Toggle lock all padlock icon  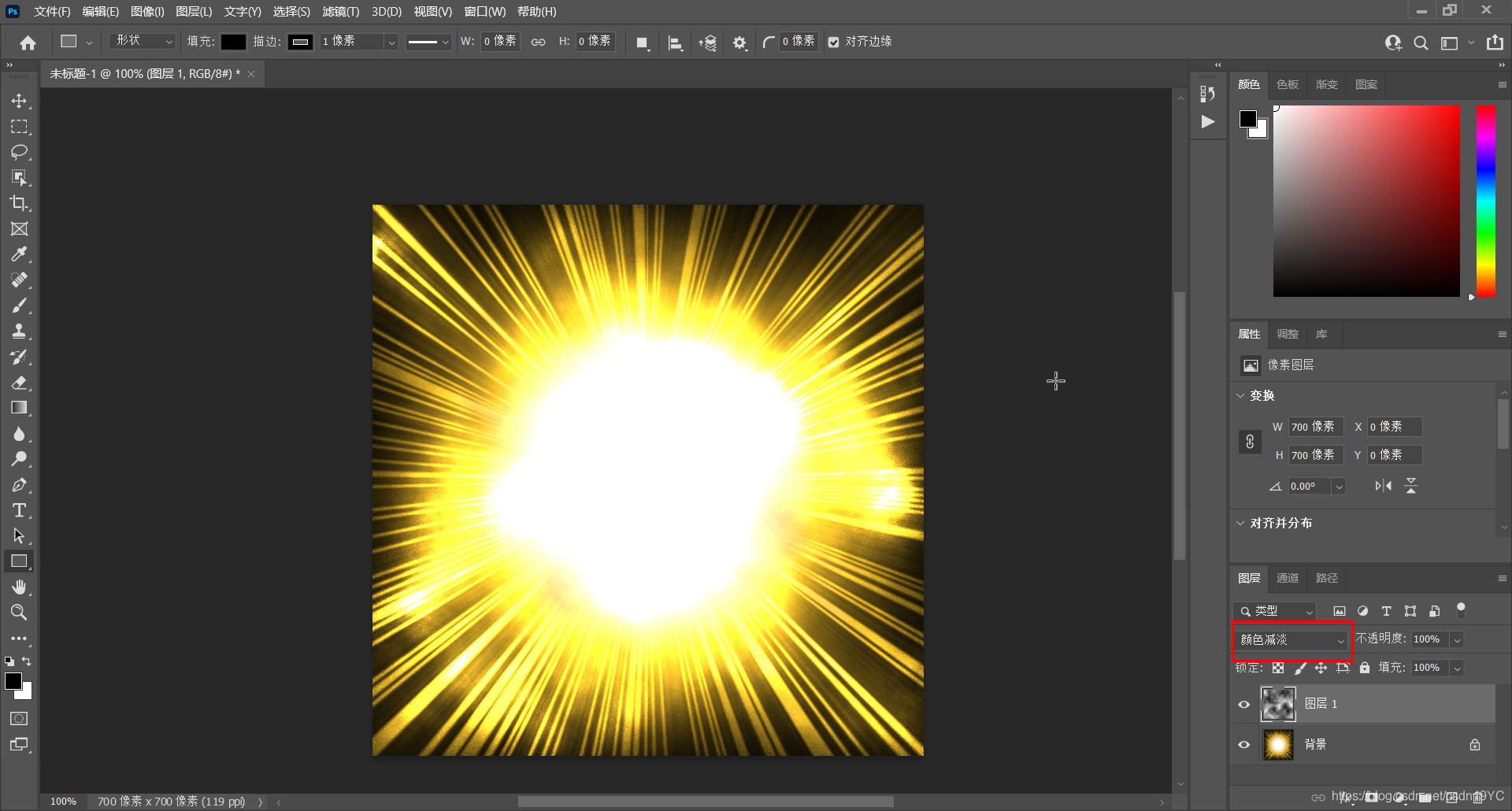[1365, 668]
